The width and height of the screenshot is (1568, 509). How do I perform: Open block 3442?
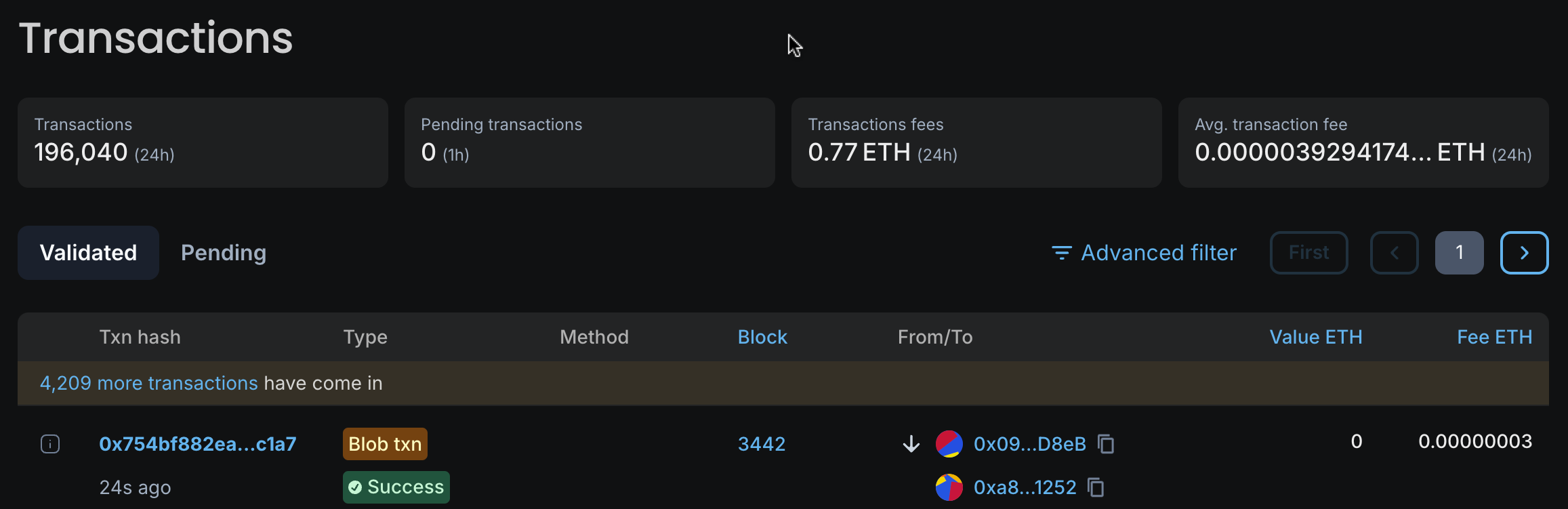tap(762, 444)
